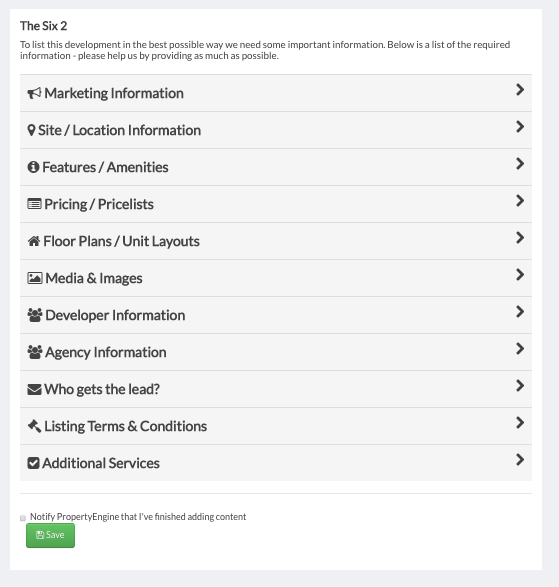Open the Floor Plans / Unit Layouts section
This screenshot has width=559, height=587.
tap(276, 241)
